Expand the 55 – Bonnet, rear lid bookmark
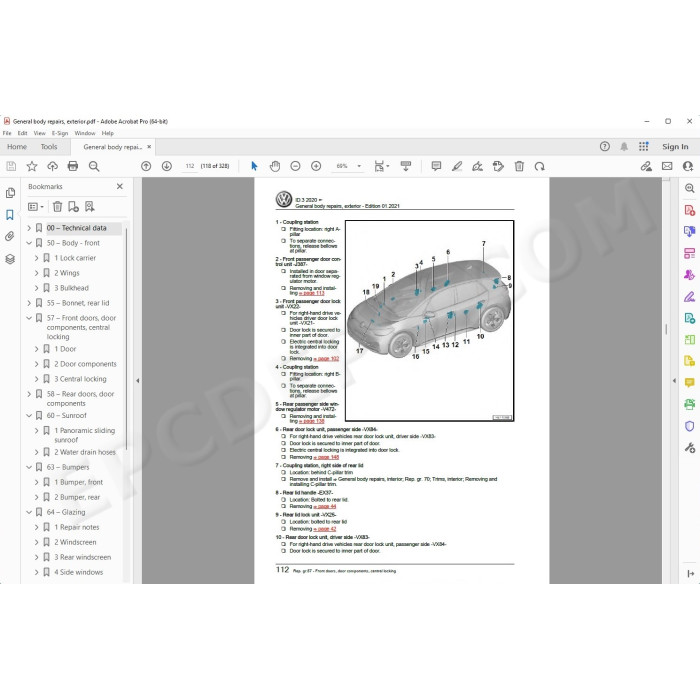700x700 pixels. pos(29,303)
